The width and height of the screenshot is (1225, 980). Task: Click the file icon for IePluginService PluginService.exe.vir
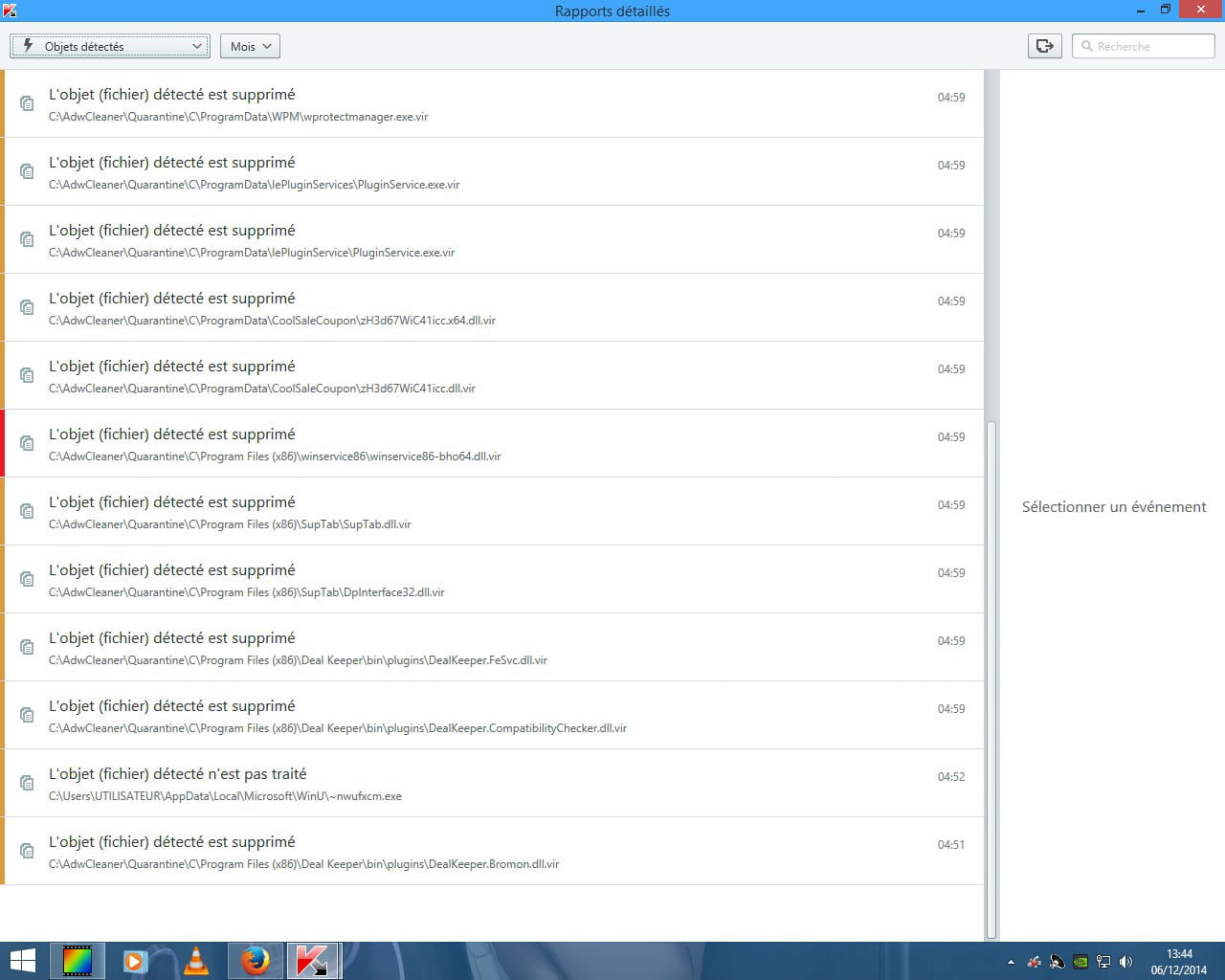pos(27,239)
